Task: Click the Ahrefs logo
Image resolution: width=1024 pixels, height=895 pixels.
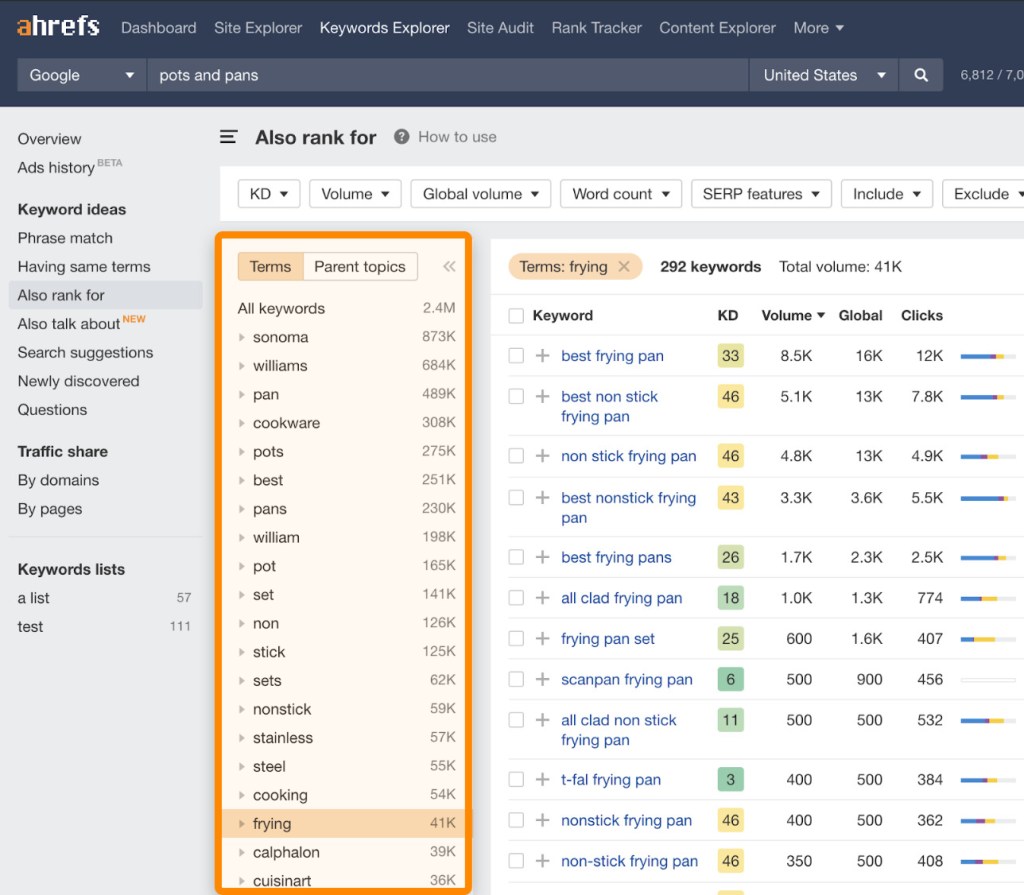Action: 58,27
